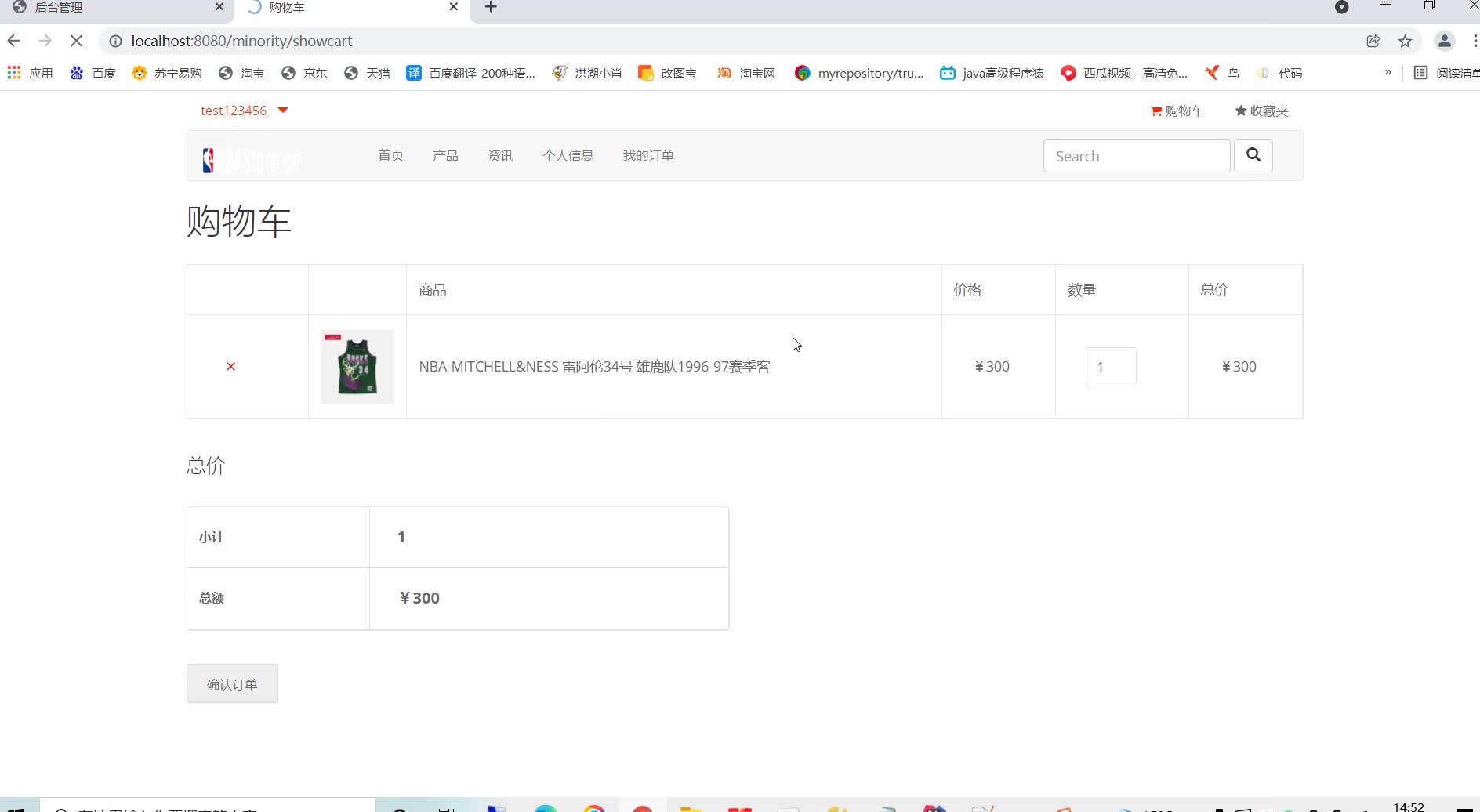Click the 小计 value 1
This screenshot has width=1480, height=812.
coord(401,537)
